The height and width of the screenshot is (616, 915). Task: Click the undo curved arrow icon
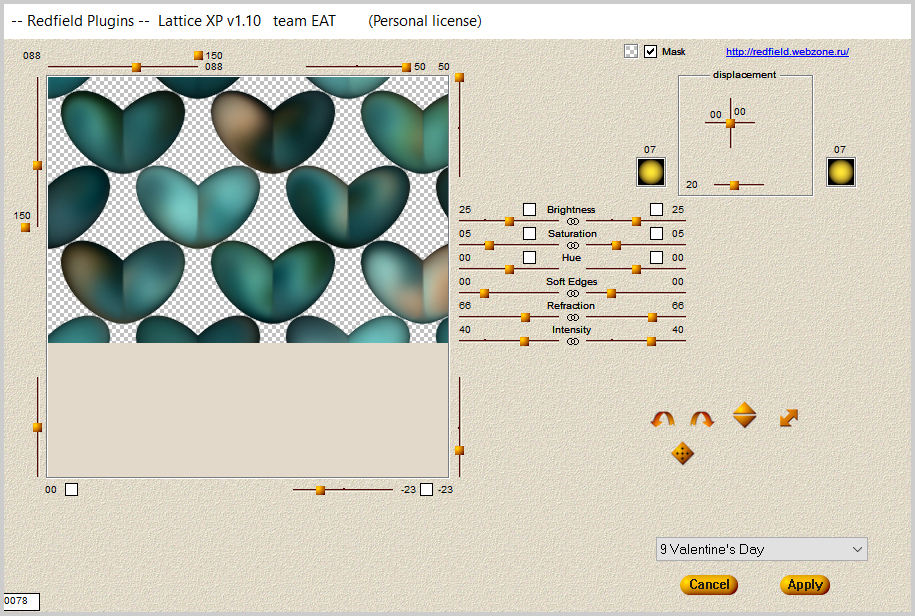(x=662, y=419)
